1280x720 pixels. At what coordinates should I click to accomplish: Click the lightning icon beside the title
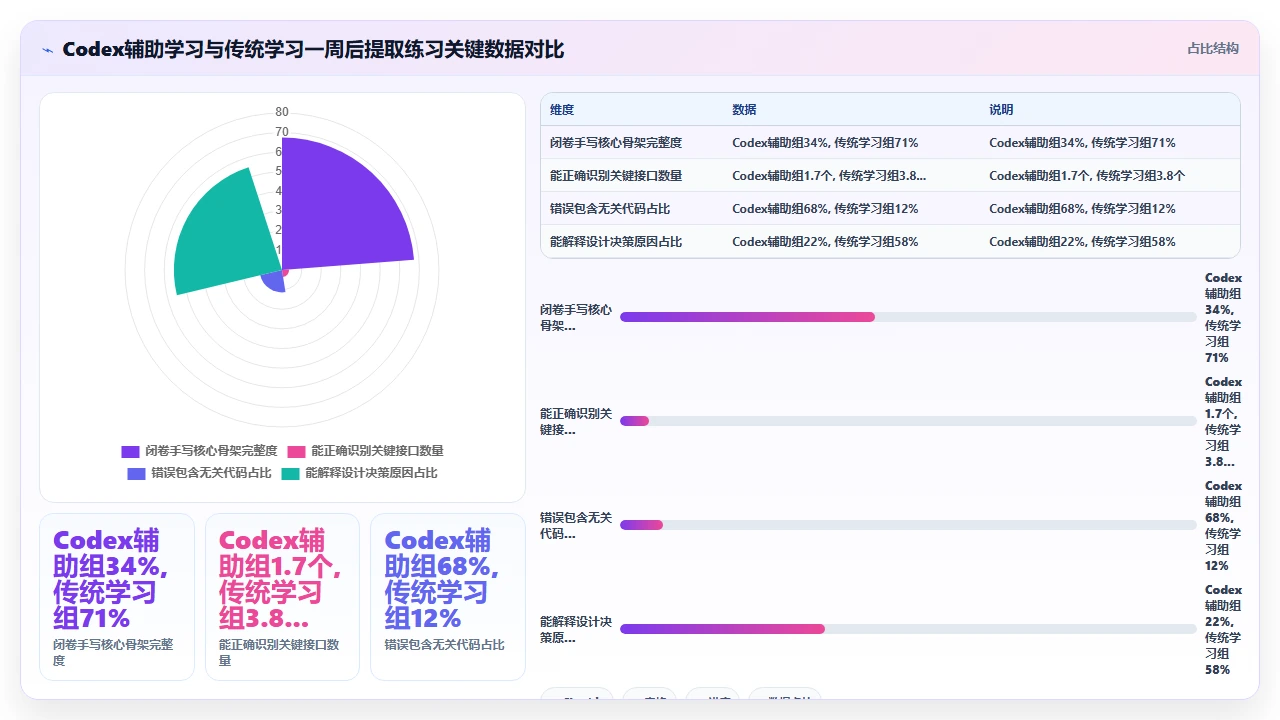[47, 50]
